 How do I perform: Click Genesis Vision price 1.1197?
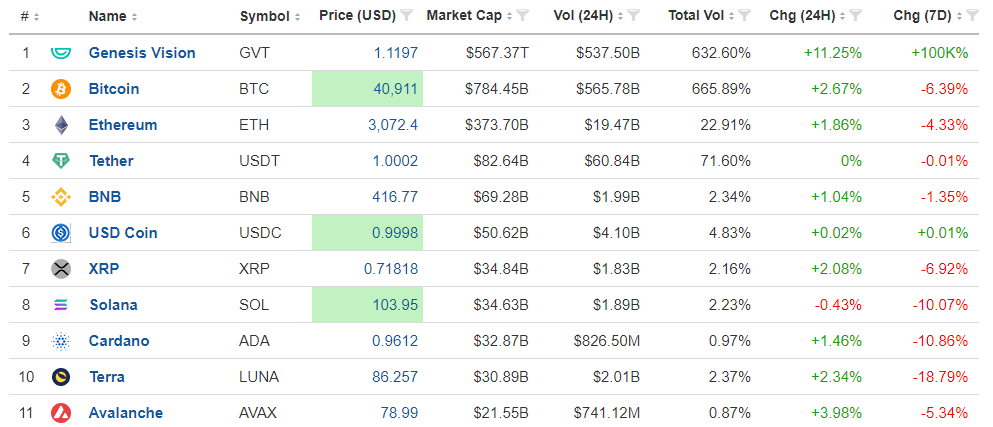[395, 53]
